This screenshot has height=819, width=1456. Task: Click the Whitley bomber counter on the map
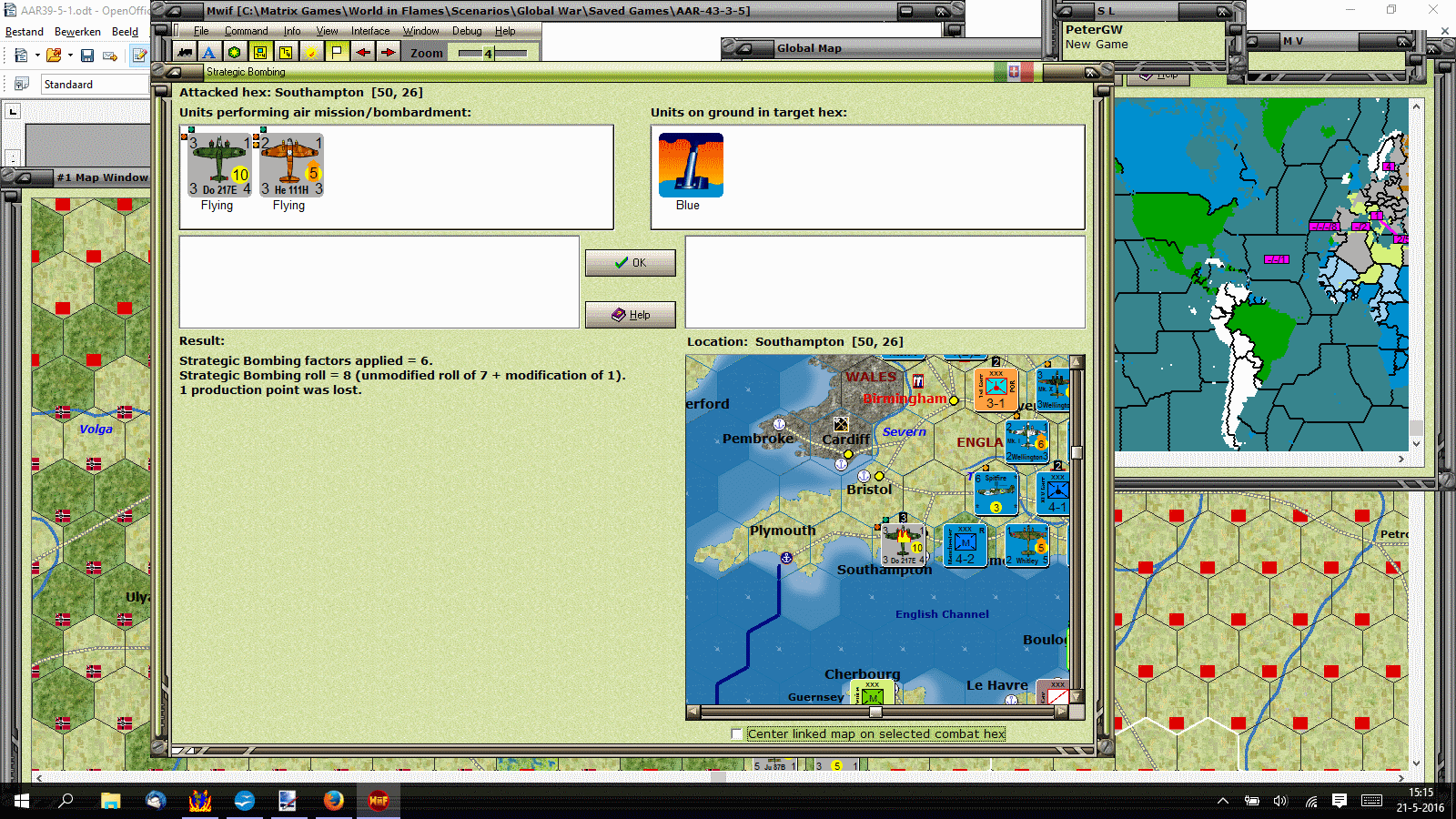pos(1027,544)
